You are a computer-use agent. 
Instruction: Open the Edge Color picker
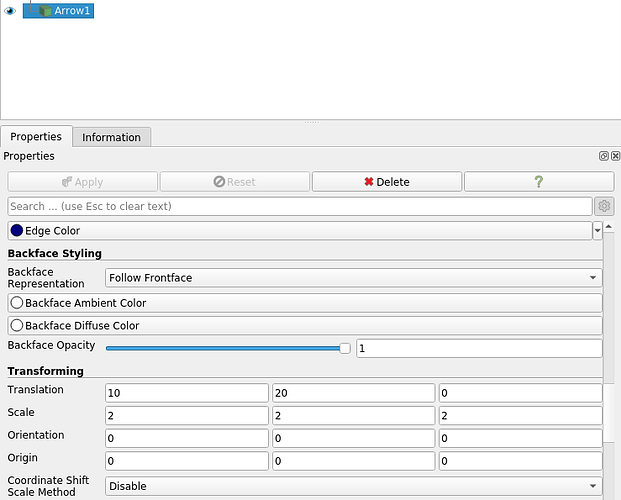(298, 231)
